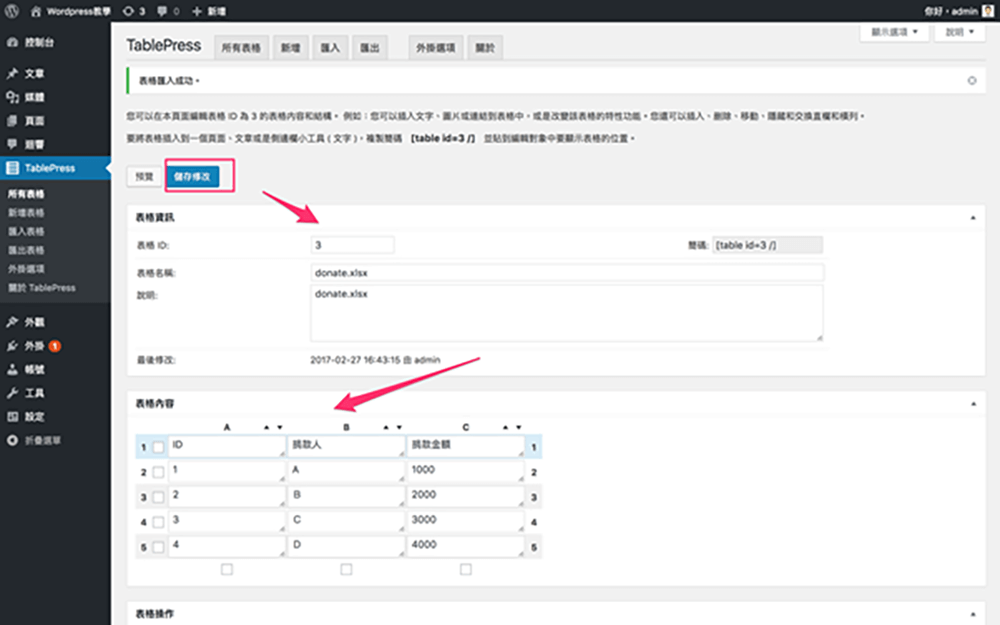The height and width of the screenshot is (625, 1000).
Task: Click the 媒體 media icon in sidebar
Action: pyautogui.click(x=12, y=97)
